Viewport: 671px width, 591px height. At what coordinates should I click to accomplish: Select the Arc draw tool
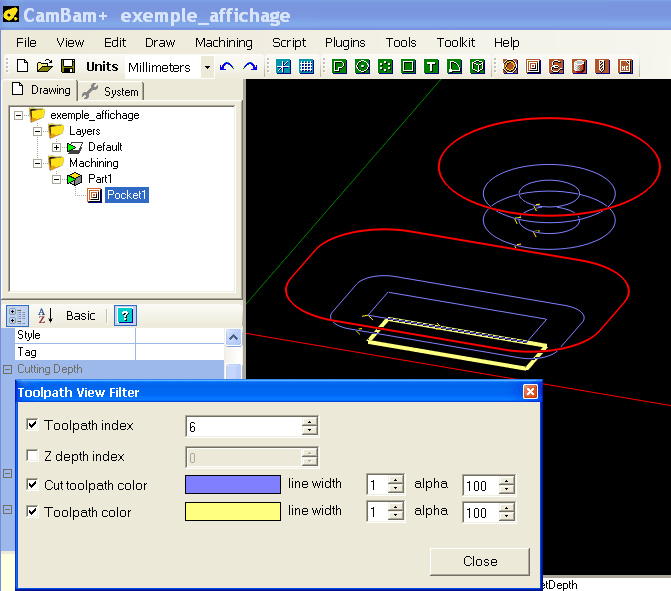tap(454, 66)
